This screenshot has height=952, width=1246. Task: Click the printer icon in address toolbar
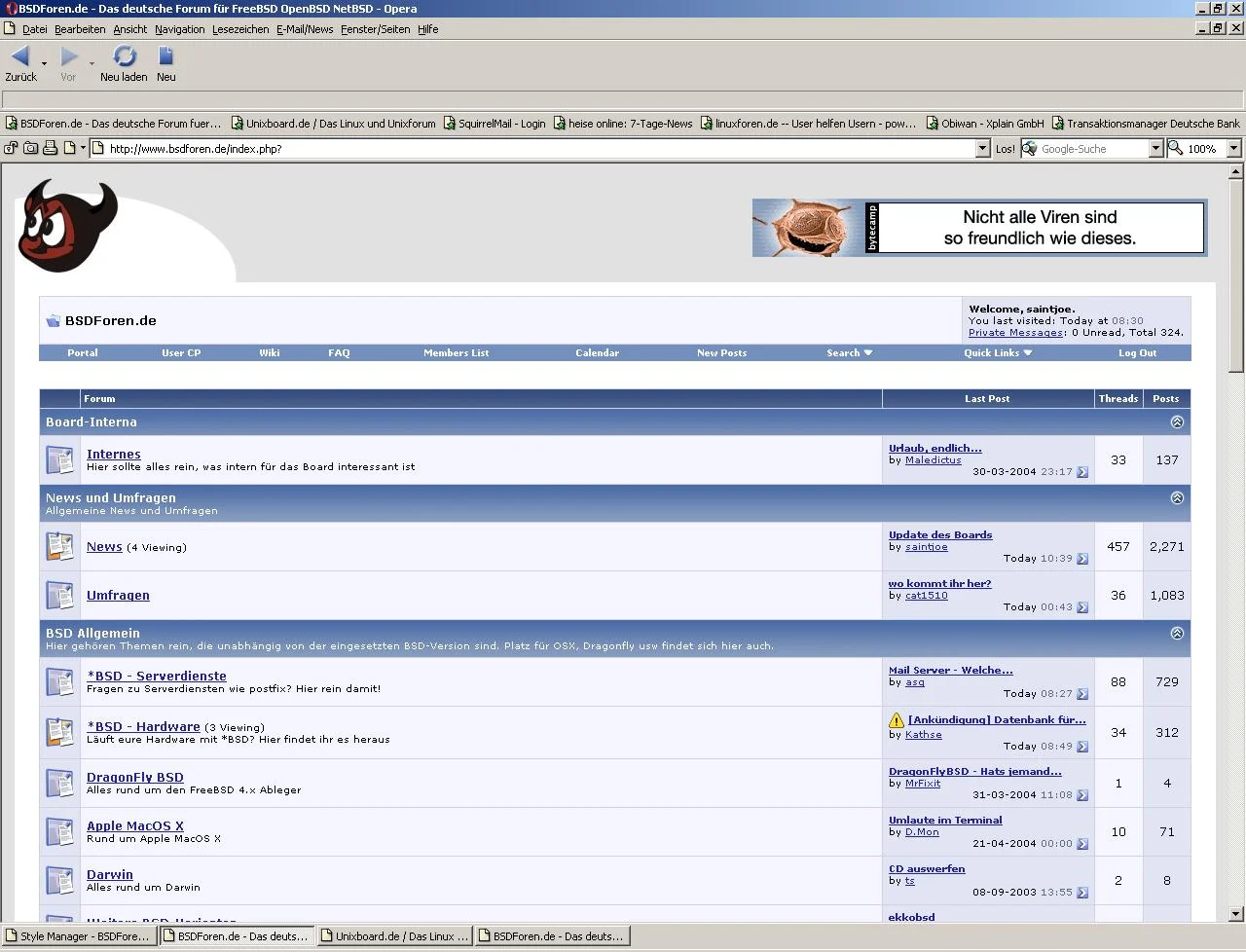51,149
